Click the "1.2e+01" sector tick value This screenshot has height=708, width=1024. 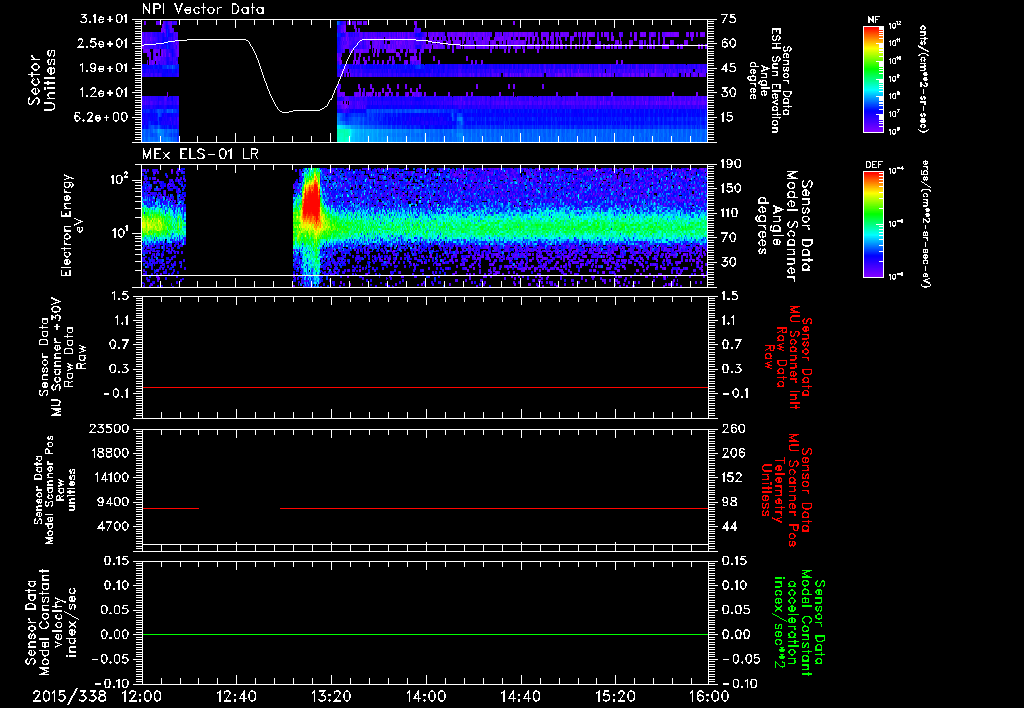[x=103, y=93]
